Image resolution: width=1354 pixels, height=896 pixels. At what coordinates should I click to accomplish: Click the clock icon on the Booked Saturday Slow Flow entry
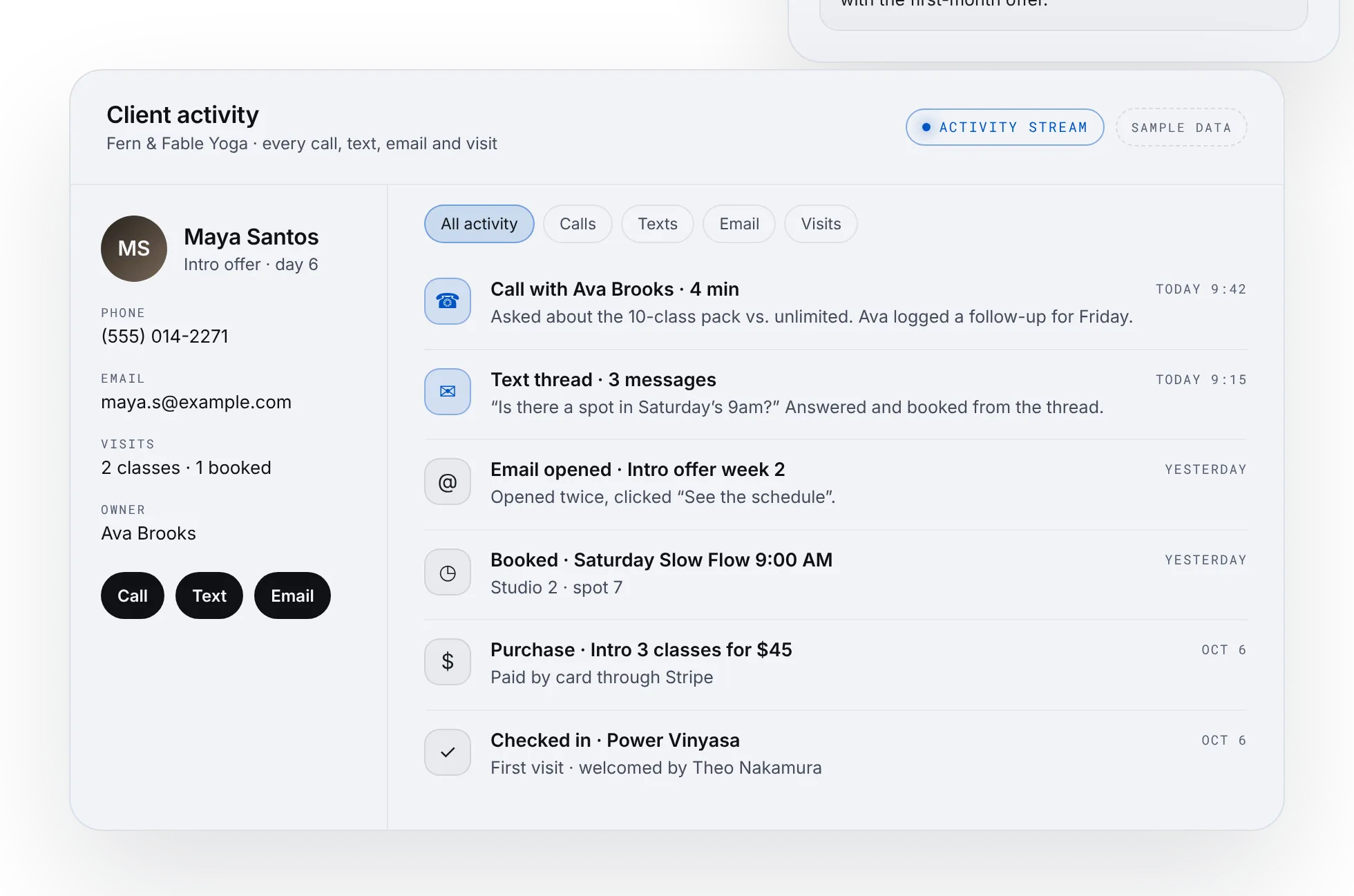[x=448, y=572]
